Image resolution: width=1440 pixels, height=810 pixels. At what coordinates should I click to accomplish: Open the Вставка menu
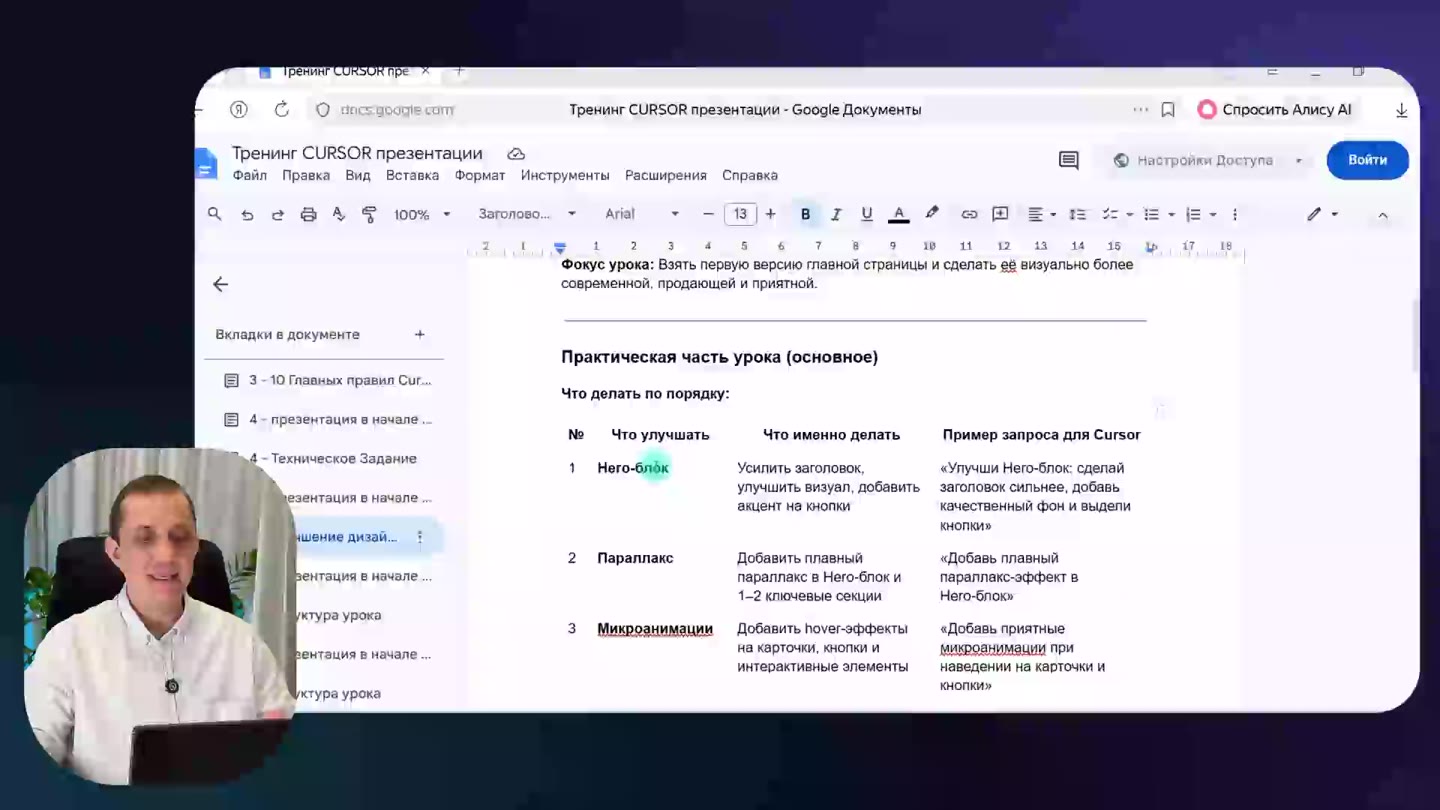[412, 175]
